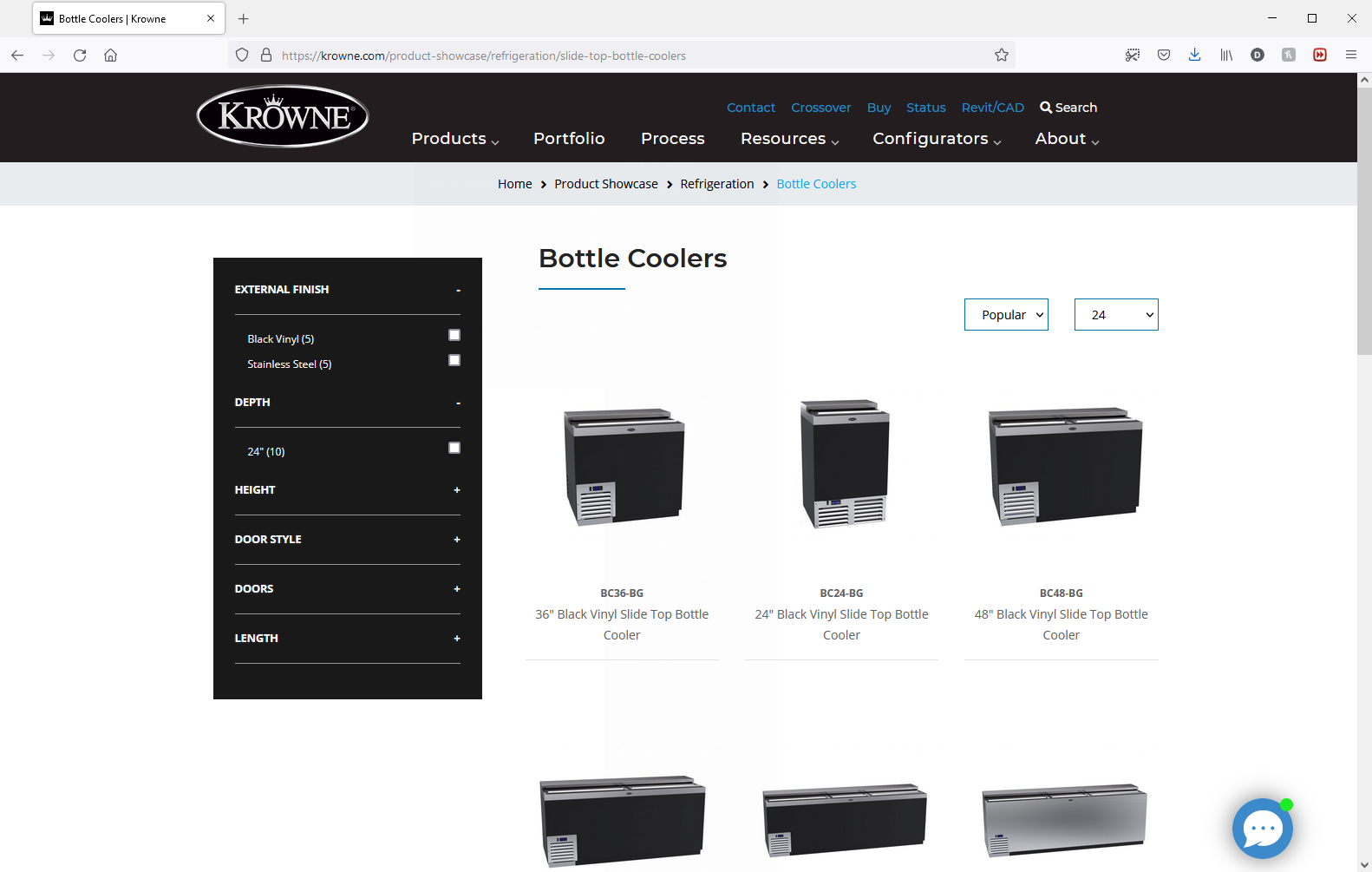Open the 24 items-per-page dropdown
This screenshot has height=872, width=1372.
pyautogui.click(x=1116, y=315)
